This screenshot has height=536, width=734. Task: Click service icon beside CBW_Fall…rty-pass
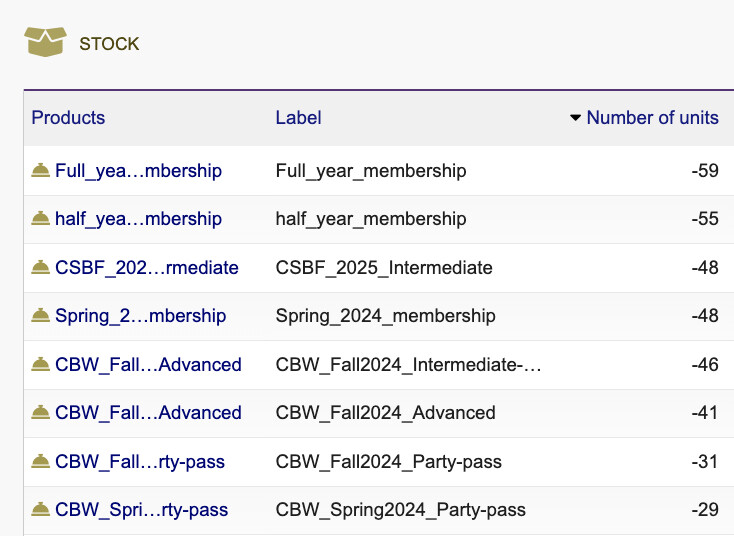40,462
